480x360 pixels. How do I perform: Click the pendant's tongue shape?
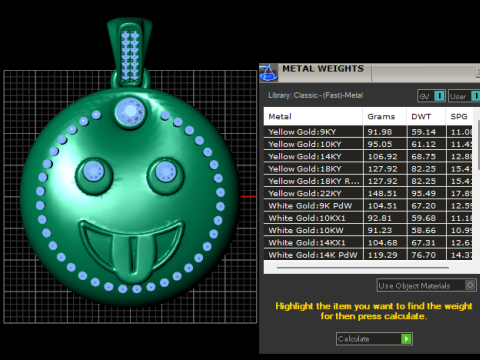point(133,258)
